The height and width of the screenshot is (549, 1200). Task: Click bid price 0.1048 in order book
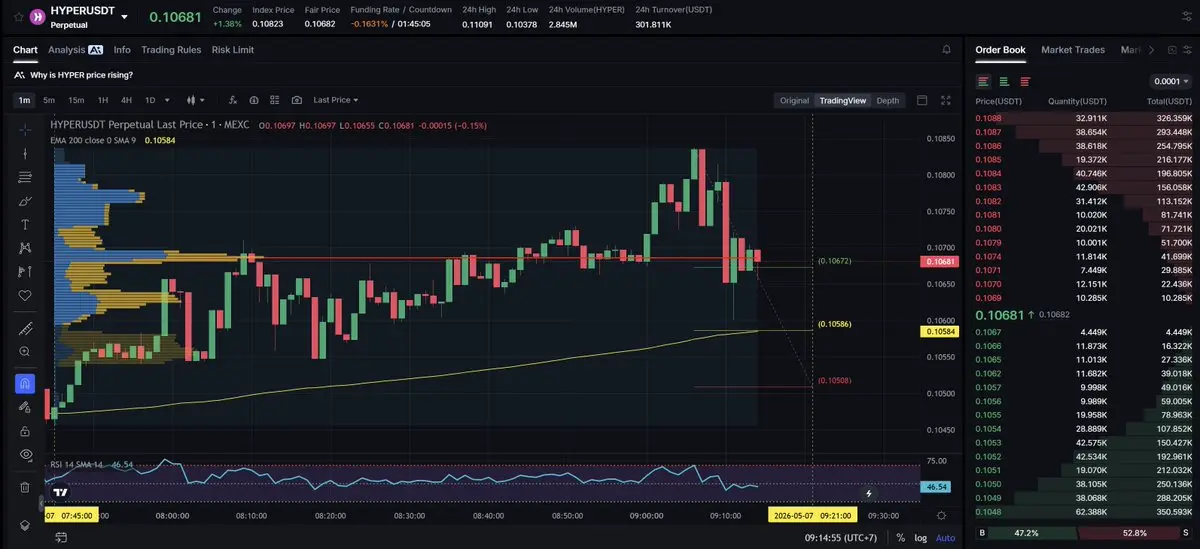[x=989, y=511]
